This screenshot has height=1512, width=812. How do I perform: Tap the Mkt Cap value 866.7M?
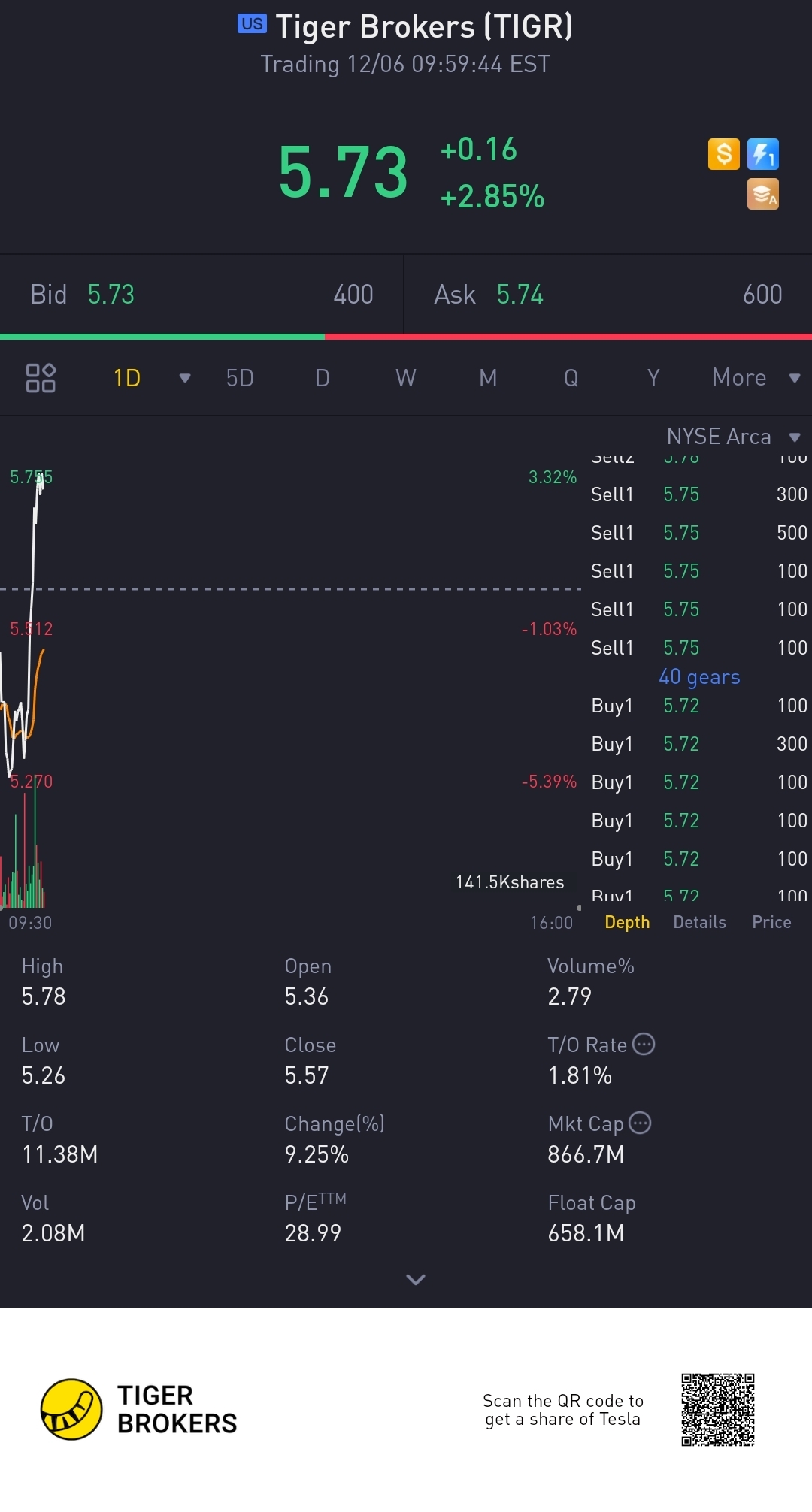pos(586,1154)
